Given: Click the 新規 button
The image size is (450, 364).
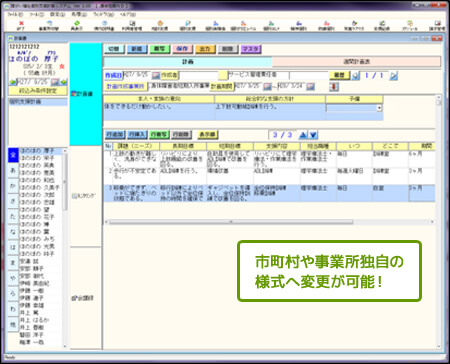Looking at the screenshot, I should pos(137,49).
